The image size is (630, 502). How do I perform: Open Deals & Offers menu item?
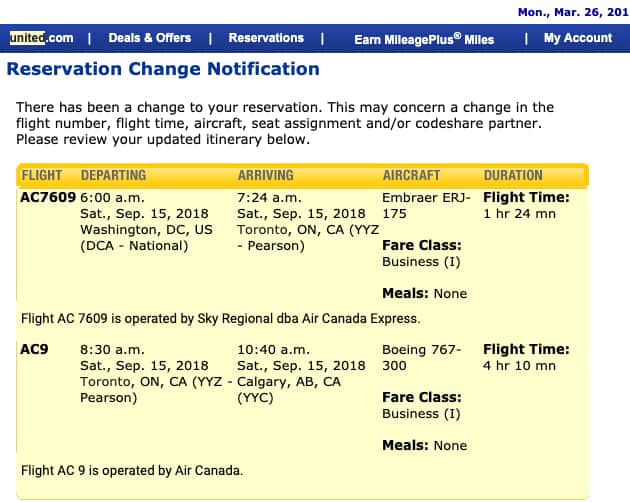pos(149,38)
